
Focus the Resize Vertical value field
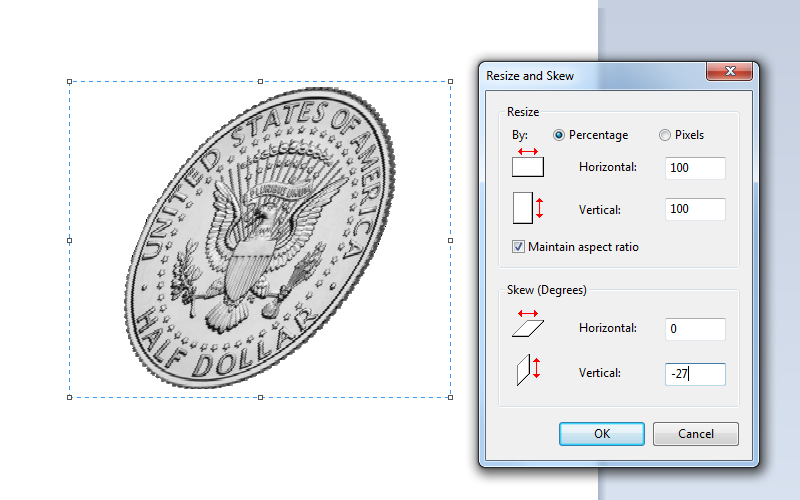pos(695,210)
